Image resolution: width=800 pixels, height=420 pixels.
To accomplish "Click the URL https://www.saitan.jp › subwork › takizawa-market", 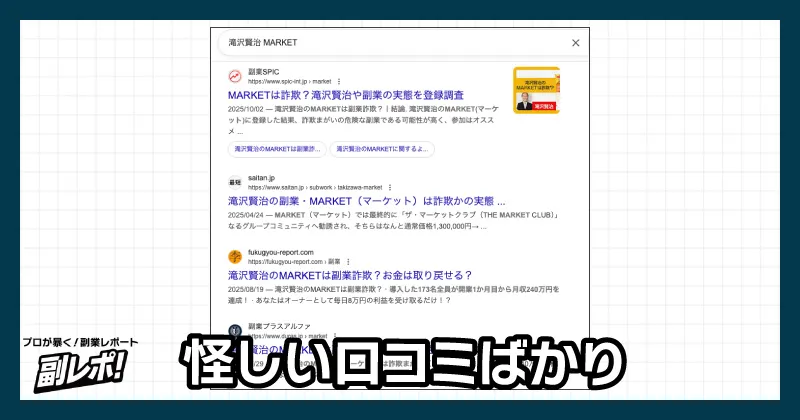I will click(315, 188).
